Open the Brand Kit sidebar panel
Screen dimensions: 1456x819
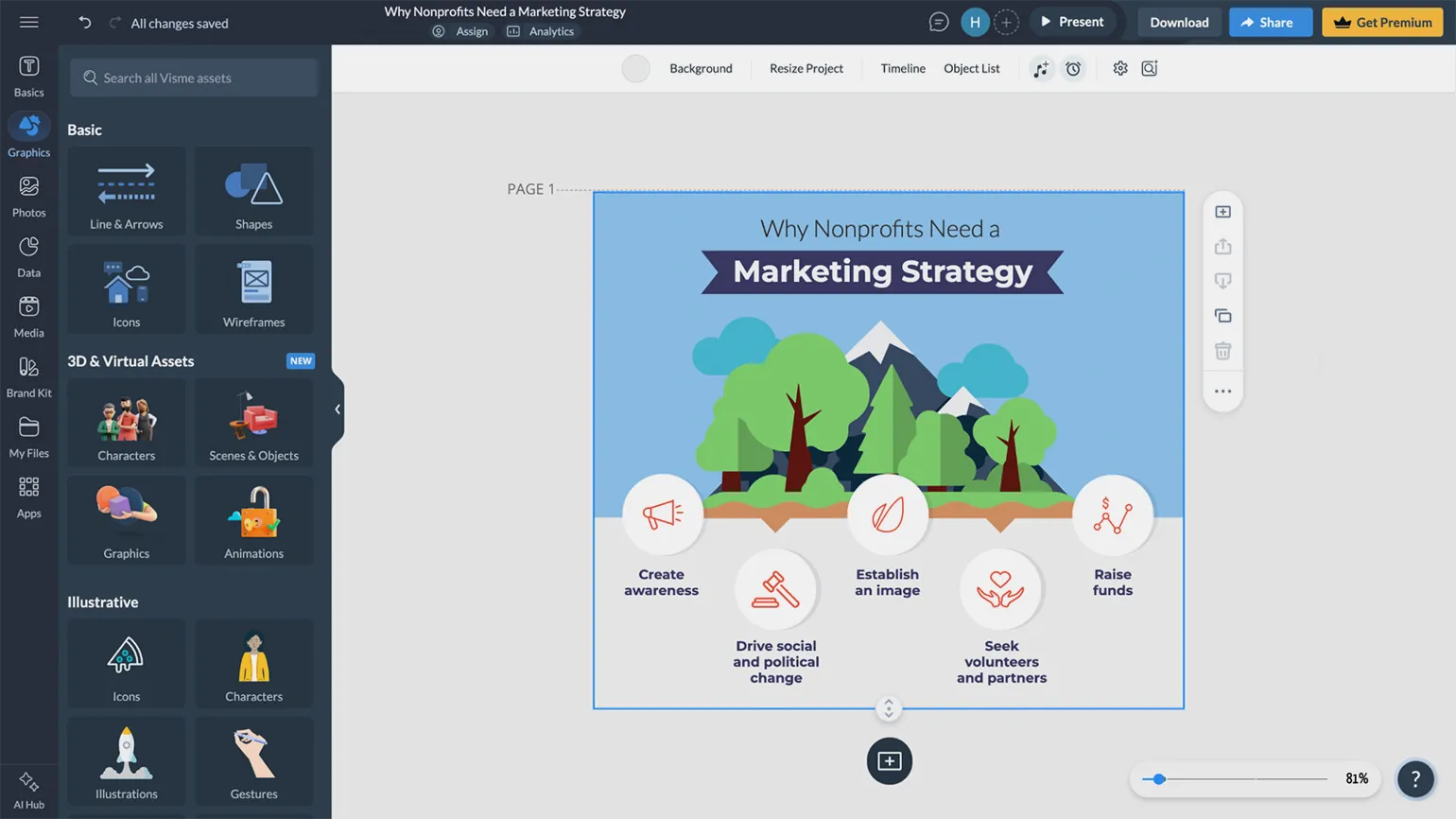28,376
